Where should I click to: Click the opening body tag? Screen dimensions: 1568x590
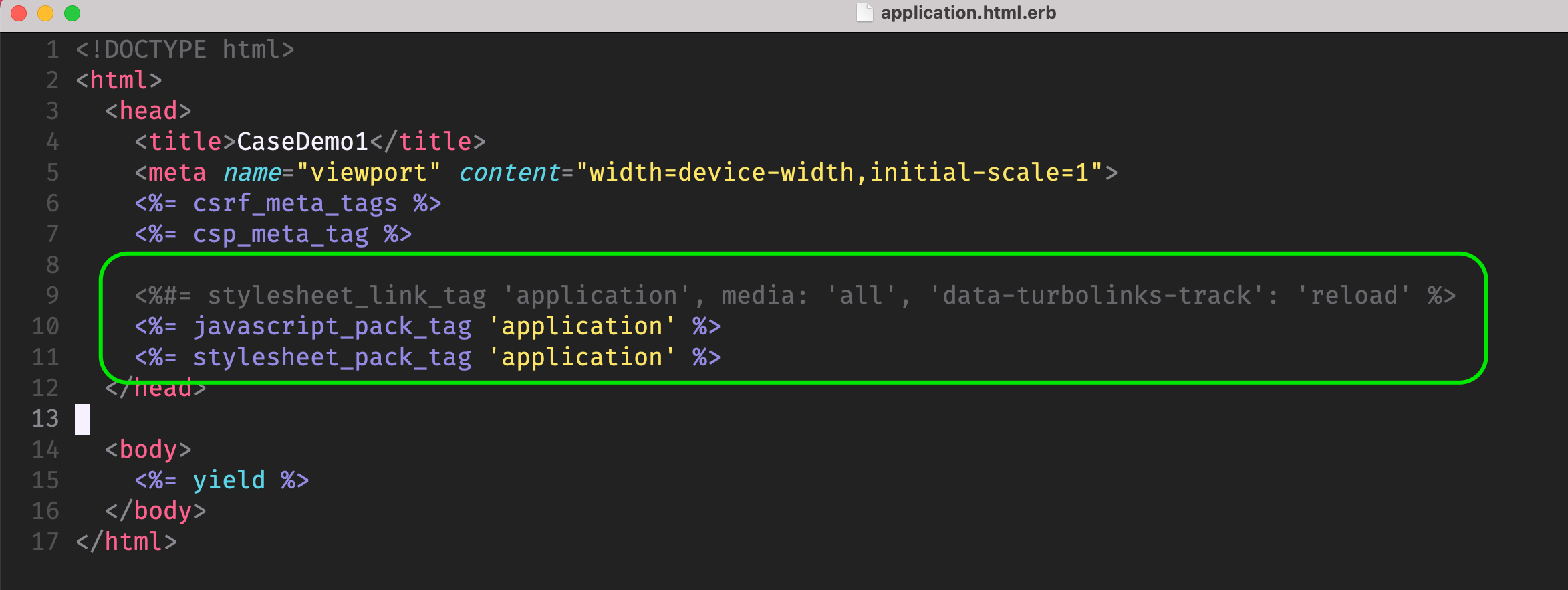(148, 450)
